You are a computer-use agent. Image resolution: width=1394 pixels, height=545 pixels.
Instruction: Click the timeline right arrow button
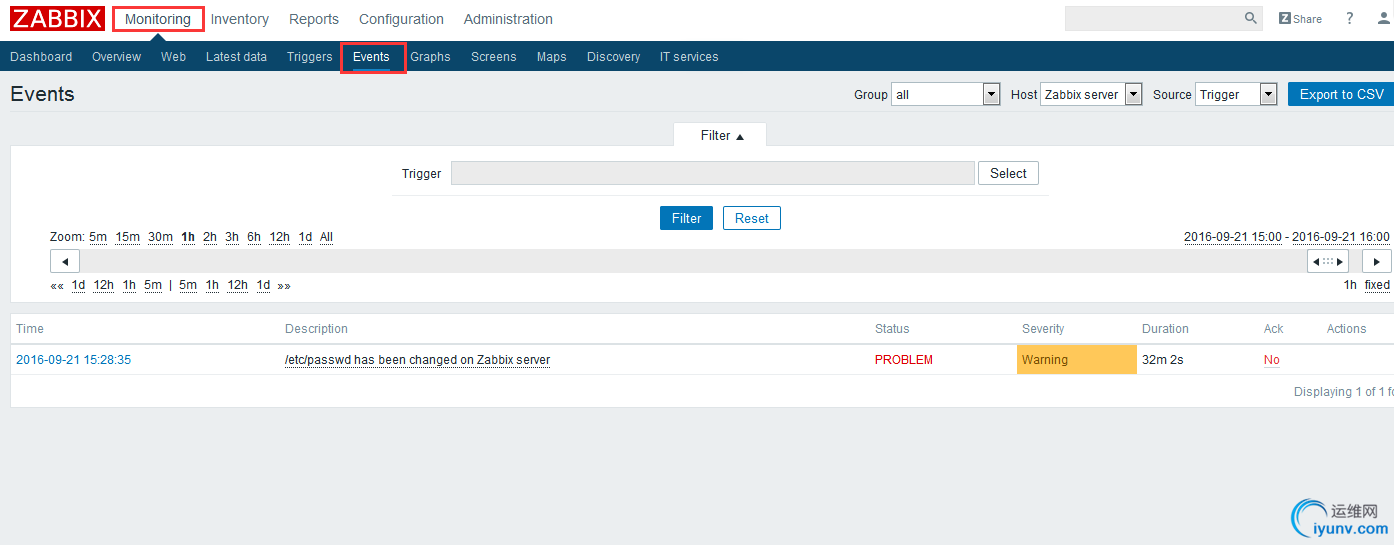point(1377,261)
